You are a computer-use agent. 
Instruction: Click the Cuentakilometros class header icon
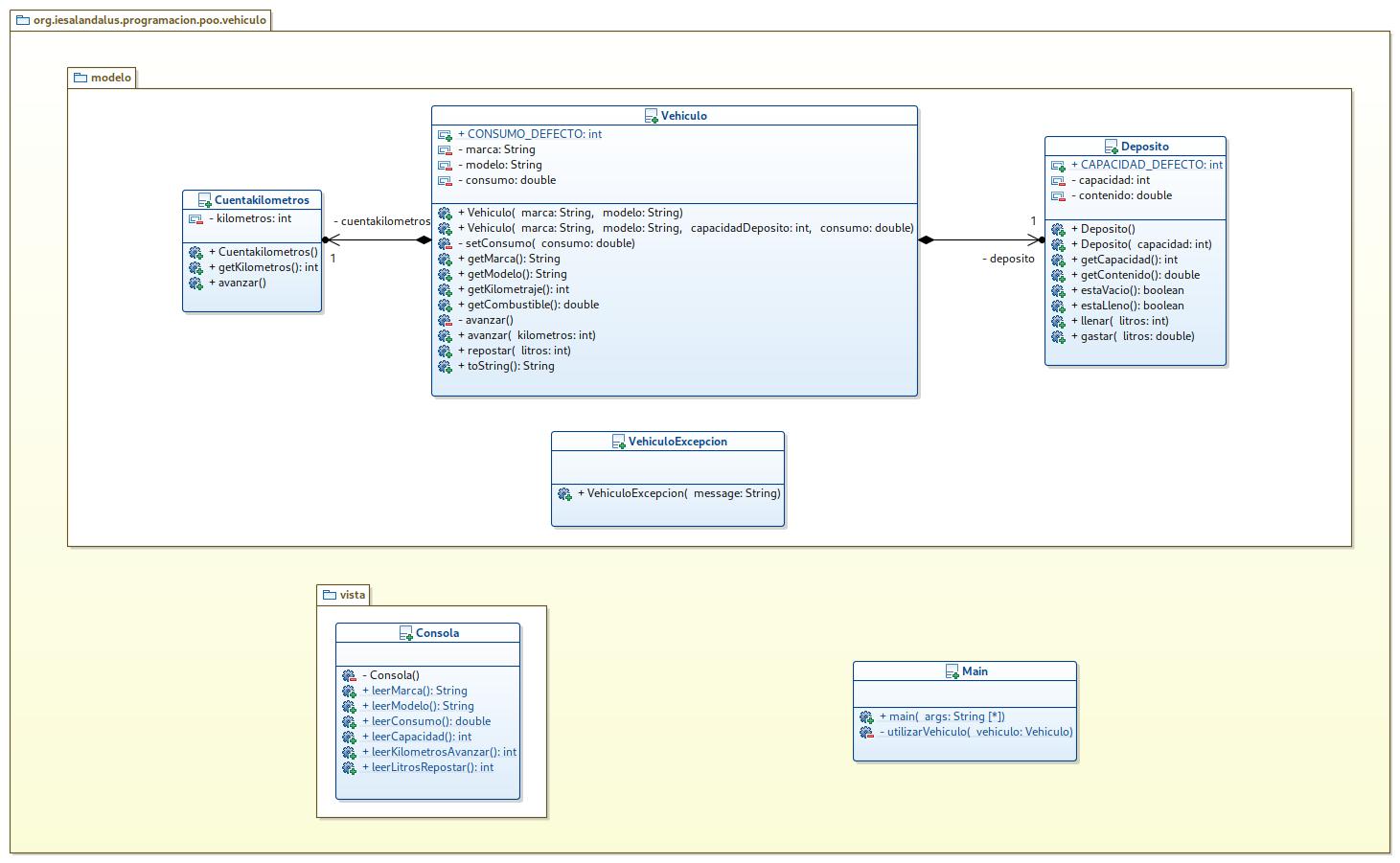(x=205, y=200)
